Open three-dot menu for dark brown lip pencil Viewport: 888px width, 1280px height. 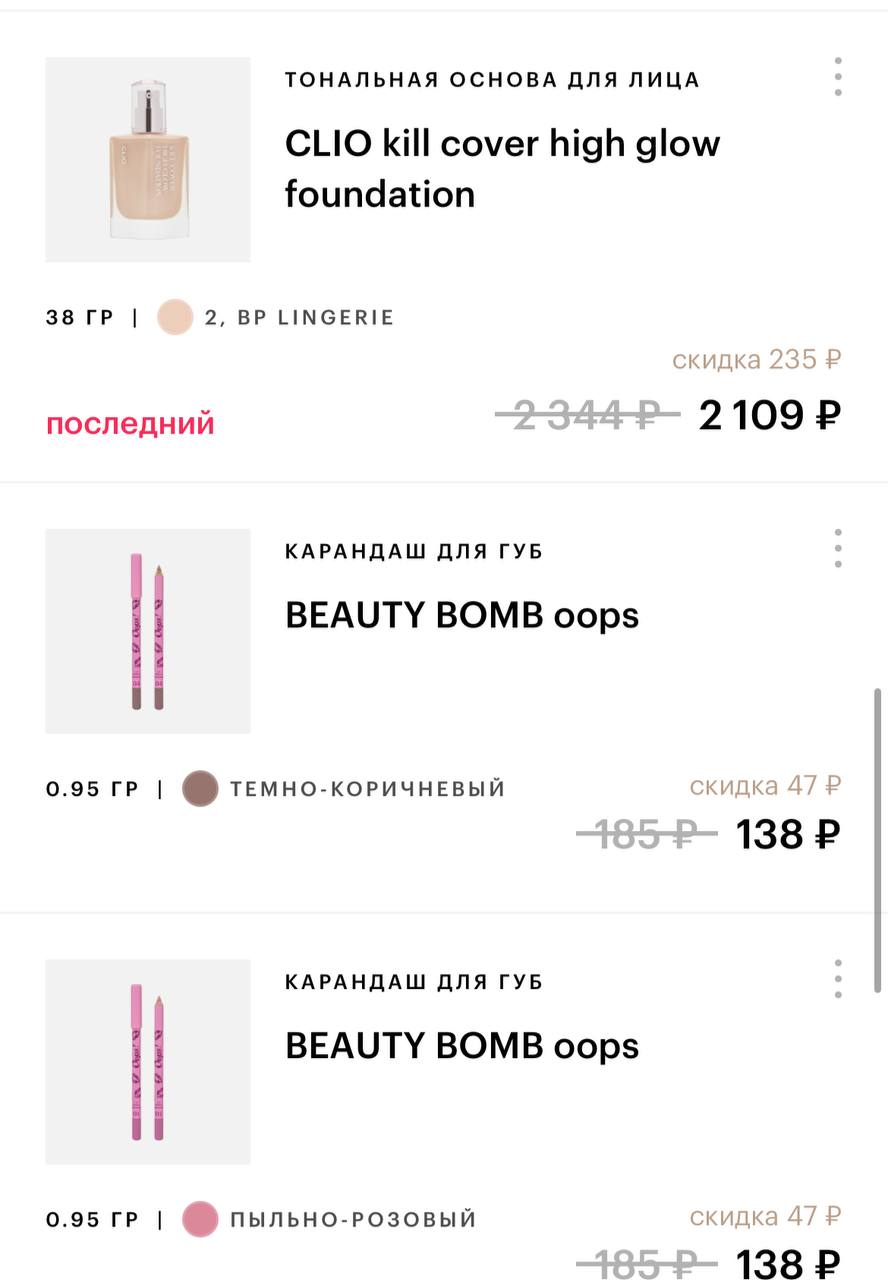[x=837, y=548]
